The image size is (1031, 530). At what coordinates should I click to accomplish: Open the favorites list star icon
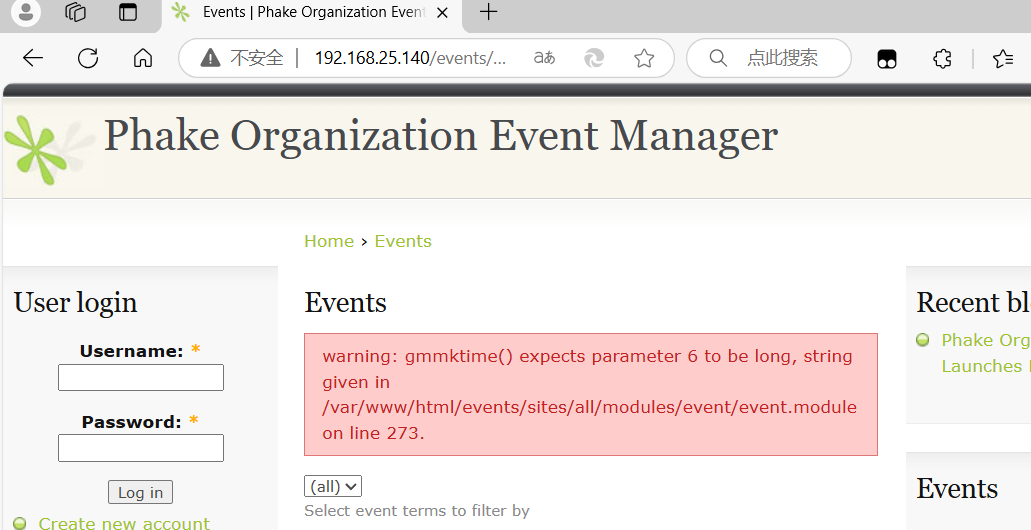click(1003, 59)
